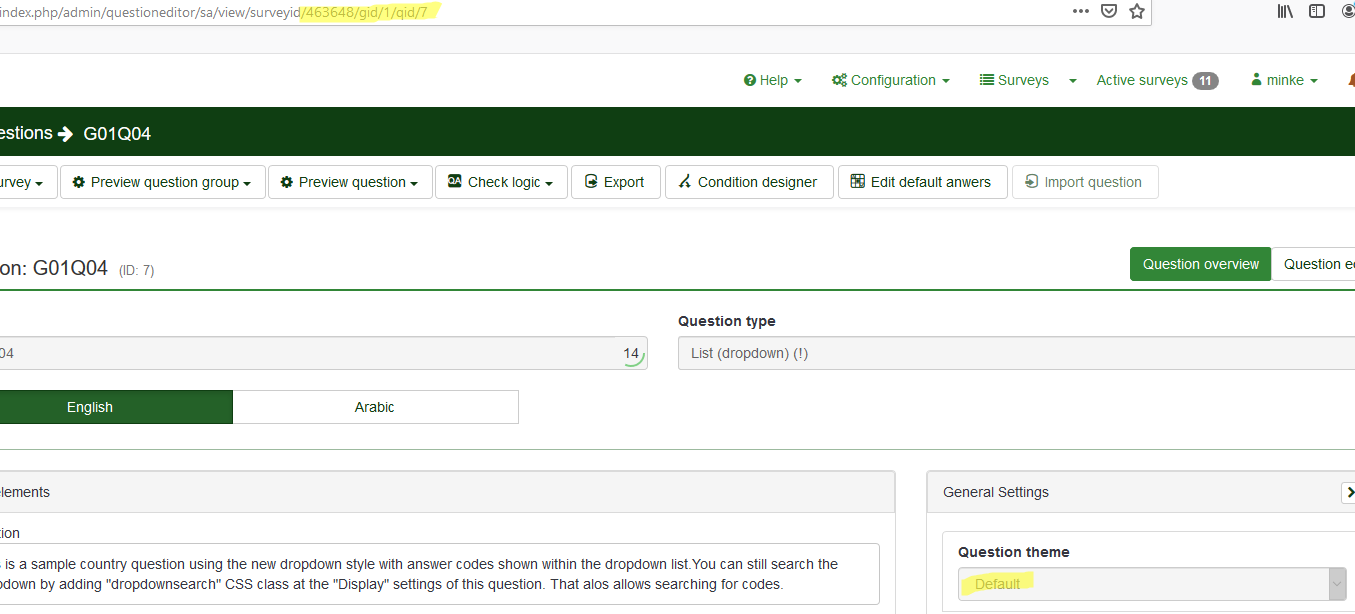Click the Pocket save icon in address bar

pos(1108,12)
